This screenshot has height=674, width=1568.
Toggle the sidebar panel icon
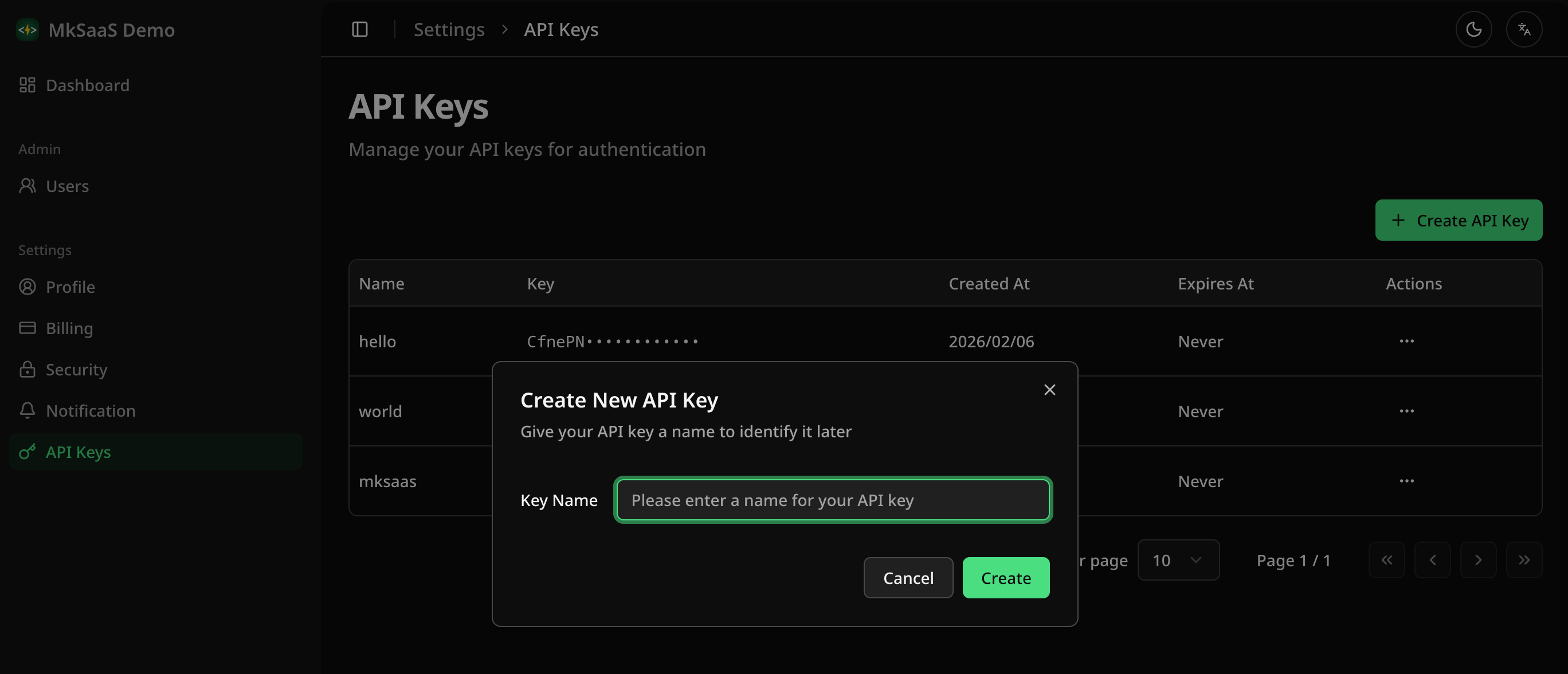(x=360, y=29)
